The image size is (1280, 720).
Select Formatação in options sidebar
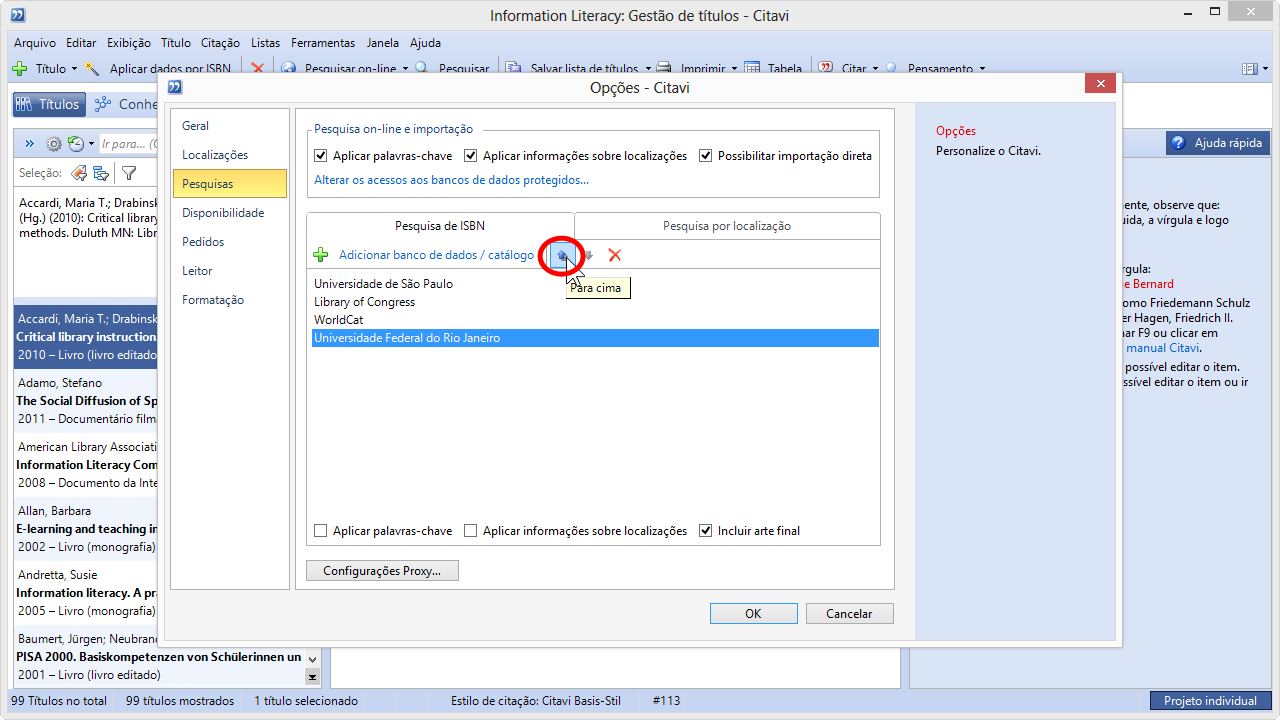(x=230, y=300)
